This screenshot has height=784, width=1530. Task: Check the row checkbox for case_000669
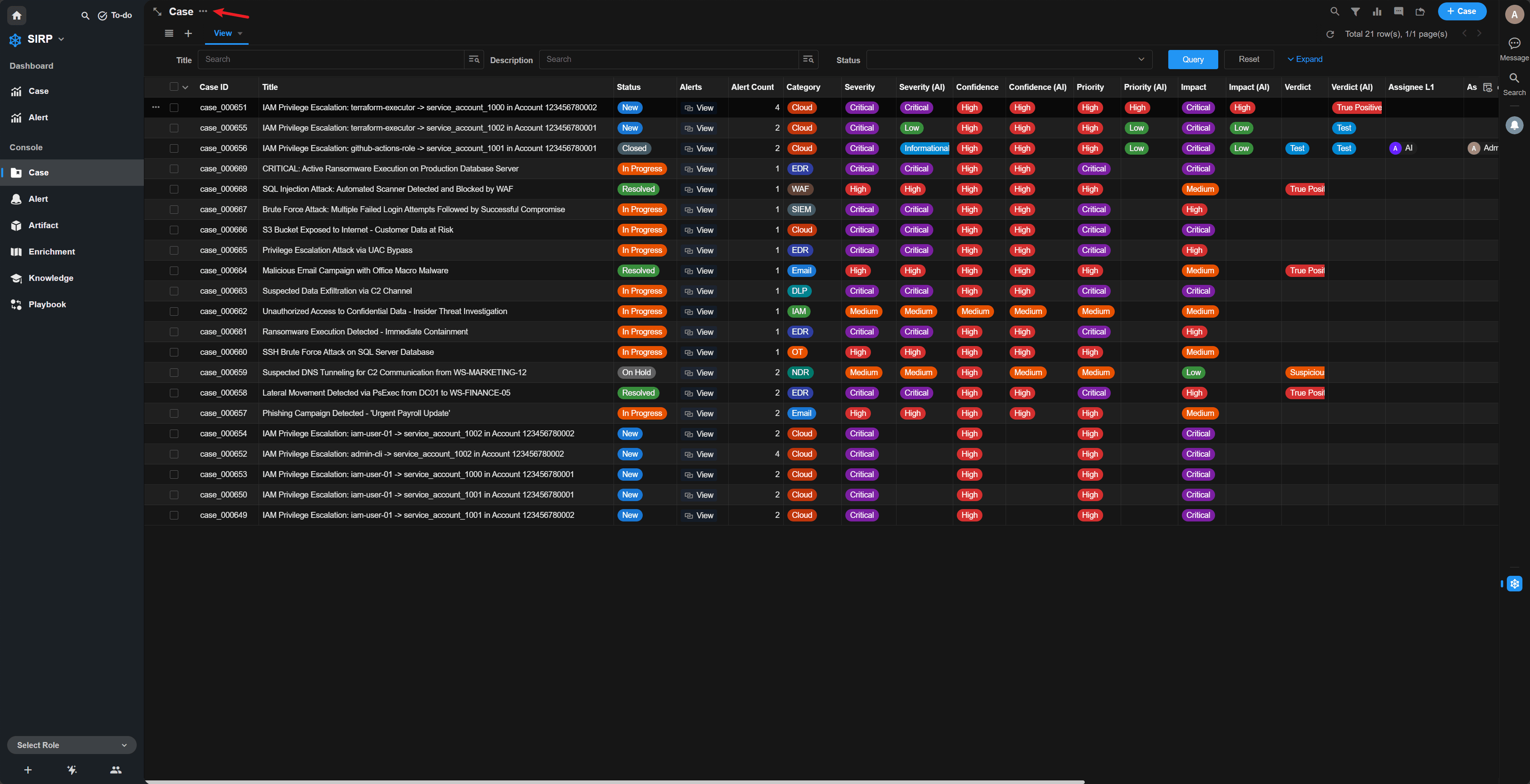[174, 169]
